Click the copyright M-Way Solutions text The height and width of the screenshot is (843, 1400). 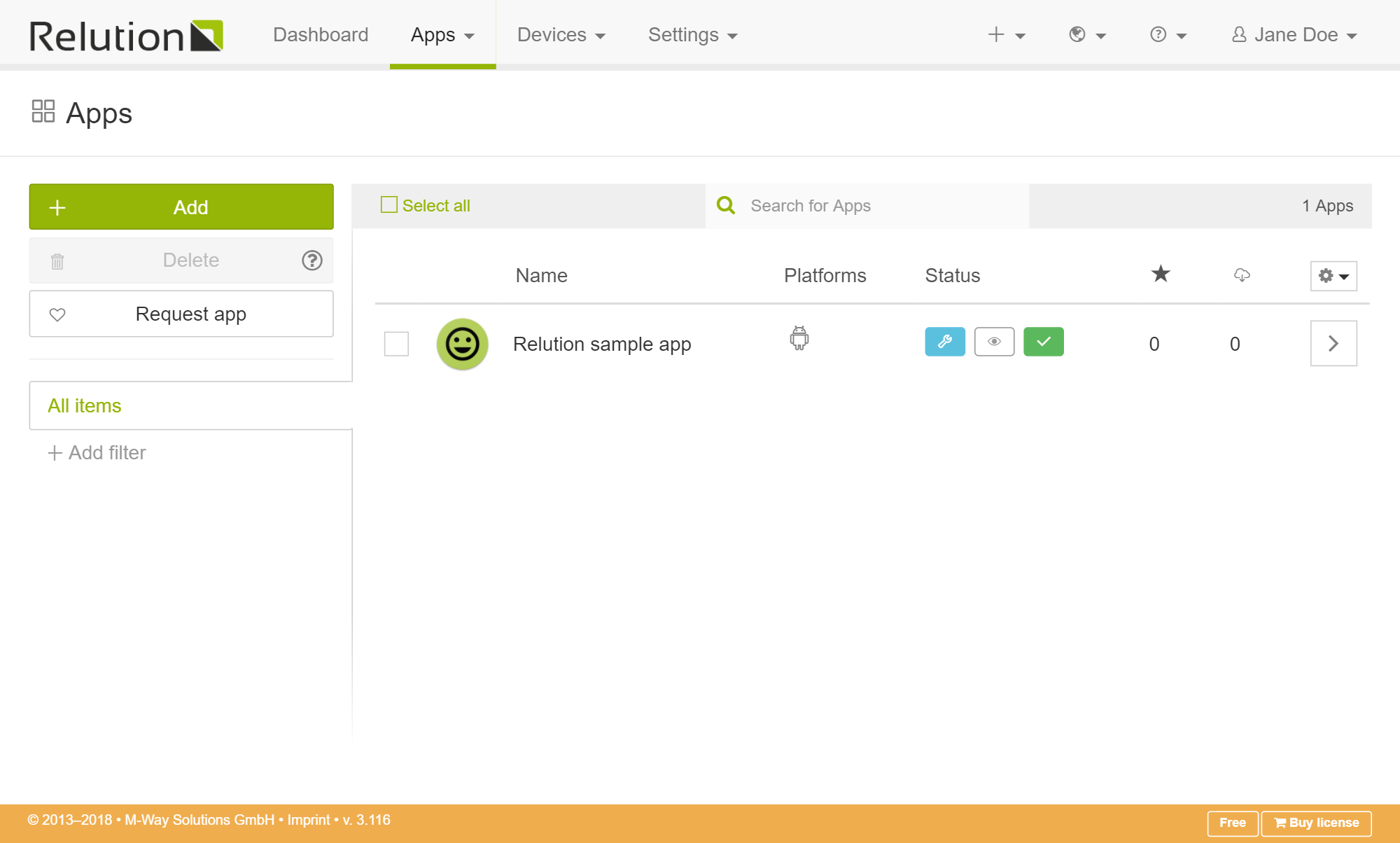[x=150, y=820]
